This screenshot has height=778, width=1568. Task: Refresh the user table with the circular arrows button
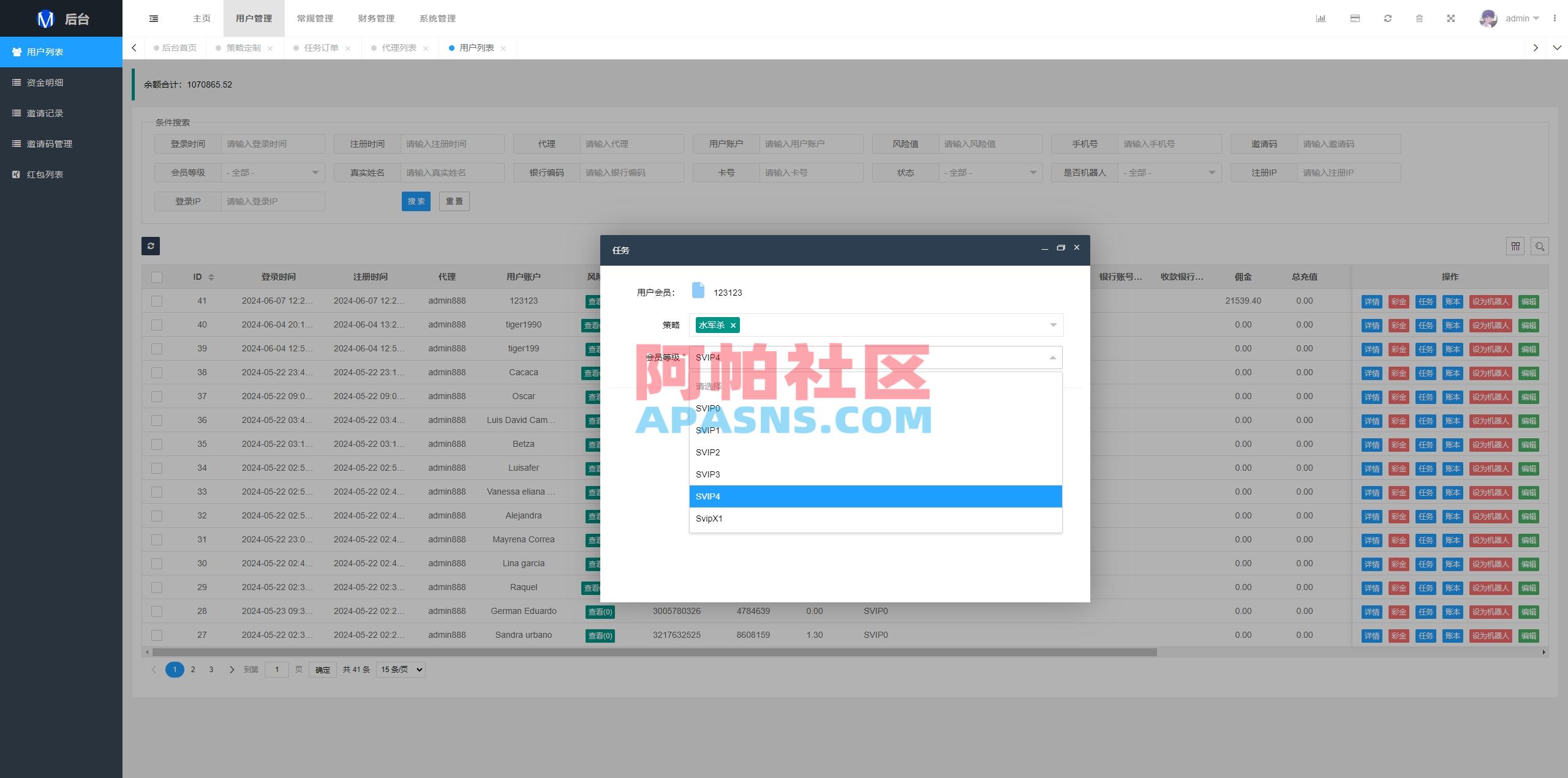coord(151,246)
